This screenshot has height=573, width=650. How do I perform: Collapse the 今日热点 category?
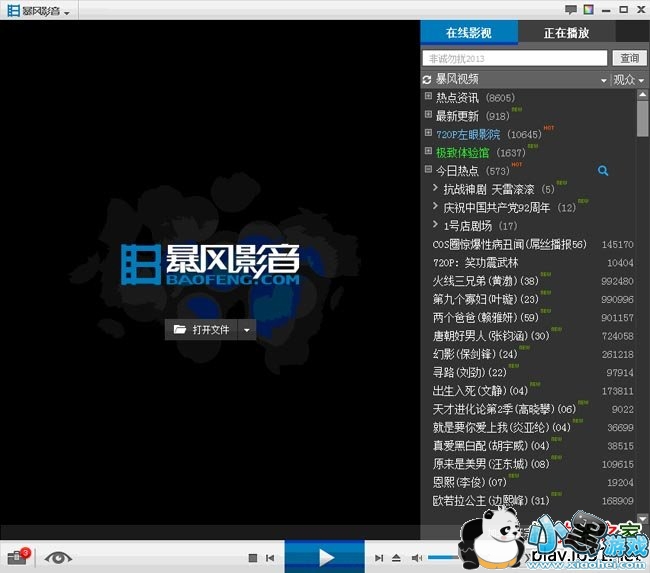[x=428, y=169]
